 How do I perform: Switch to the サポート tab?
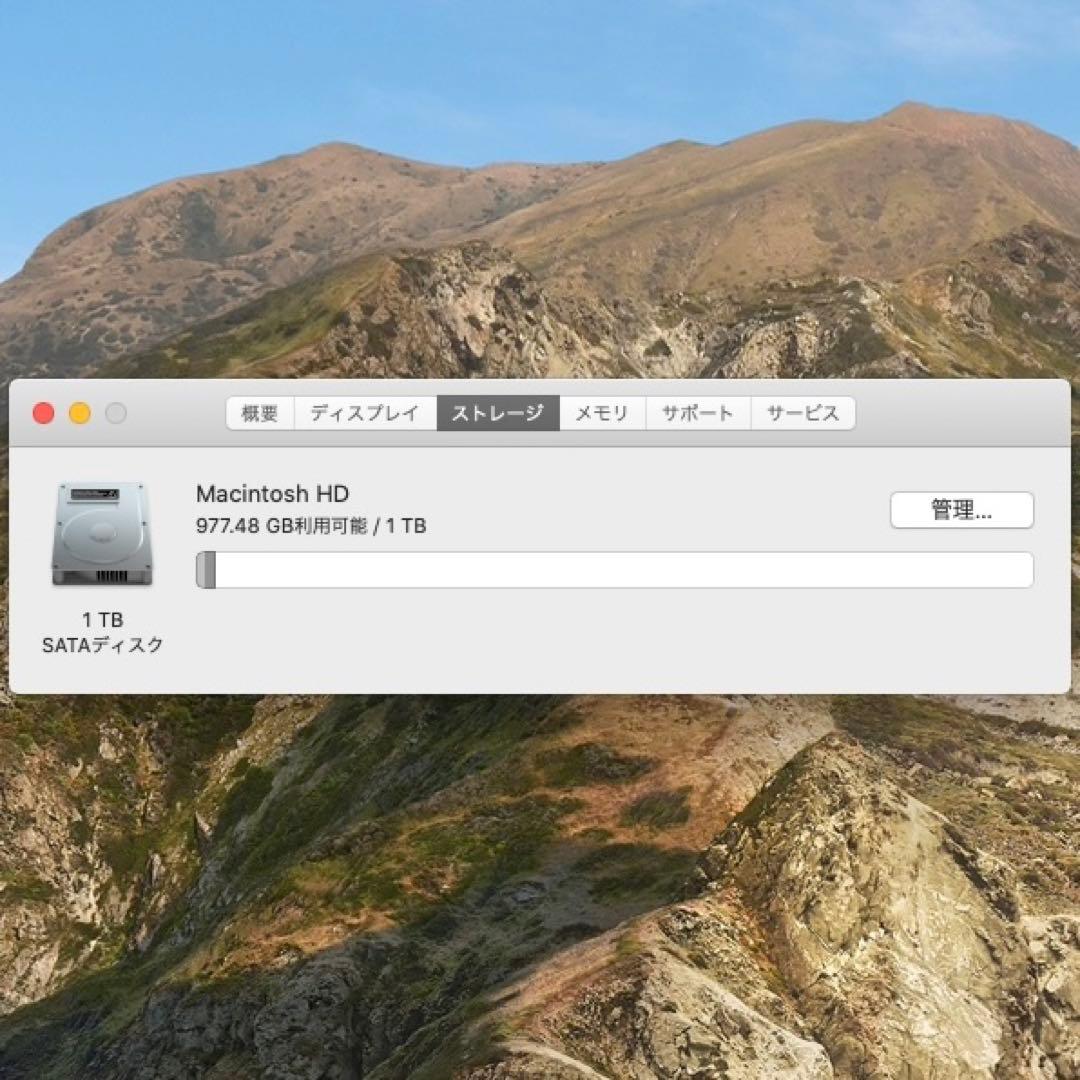click(x=697, y=413)
